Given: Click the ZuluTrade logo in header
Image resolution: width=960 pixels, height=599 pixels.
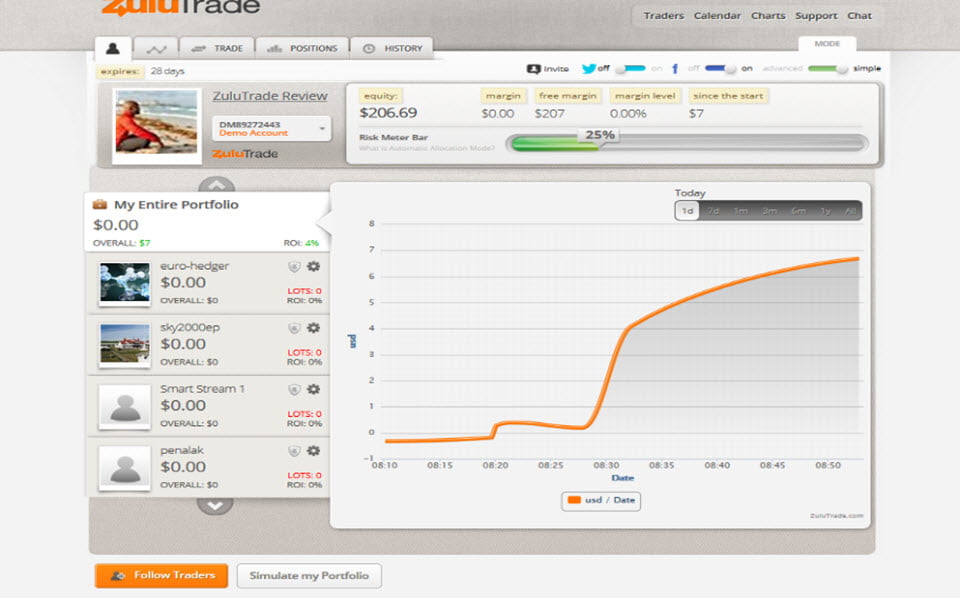Looking at the screenshot, I should pos(181,7).
